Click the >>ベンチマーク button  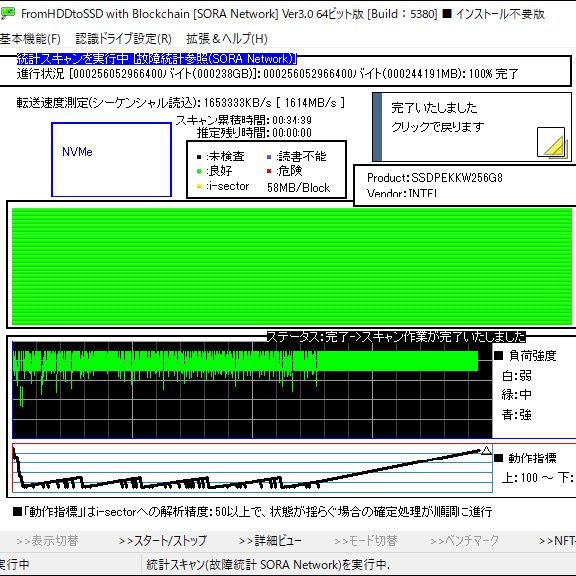pos(464,541)
